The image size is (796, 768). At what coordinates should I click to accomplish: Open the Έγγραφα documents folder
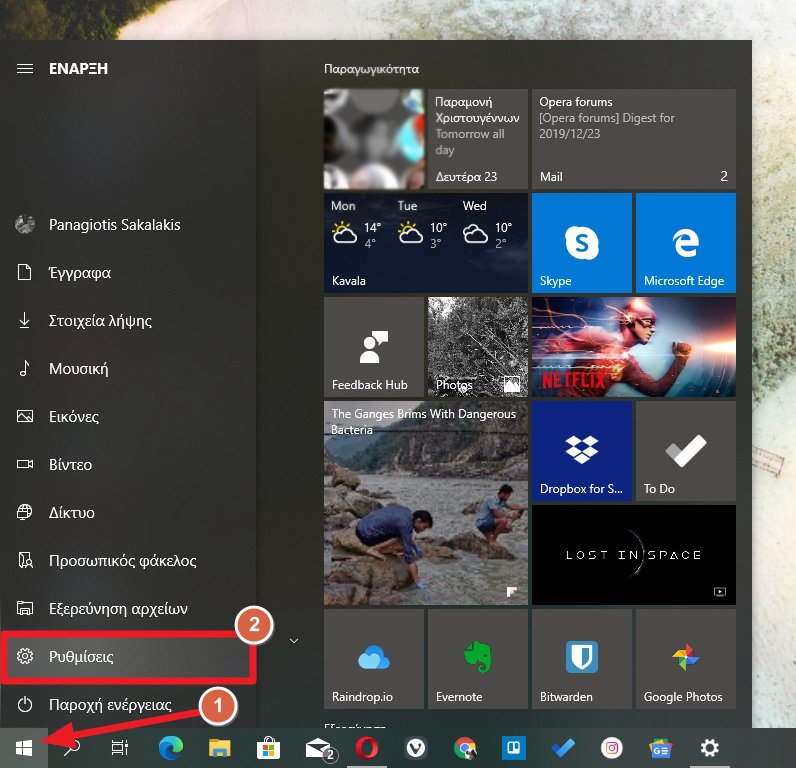tap(80, 273)
